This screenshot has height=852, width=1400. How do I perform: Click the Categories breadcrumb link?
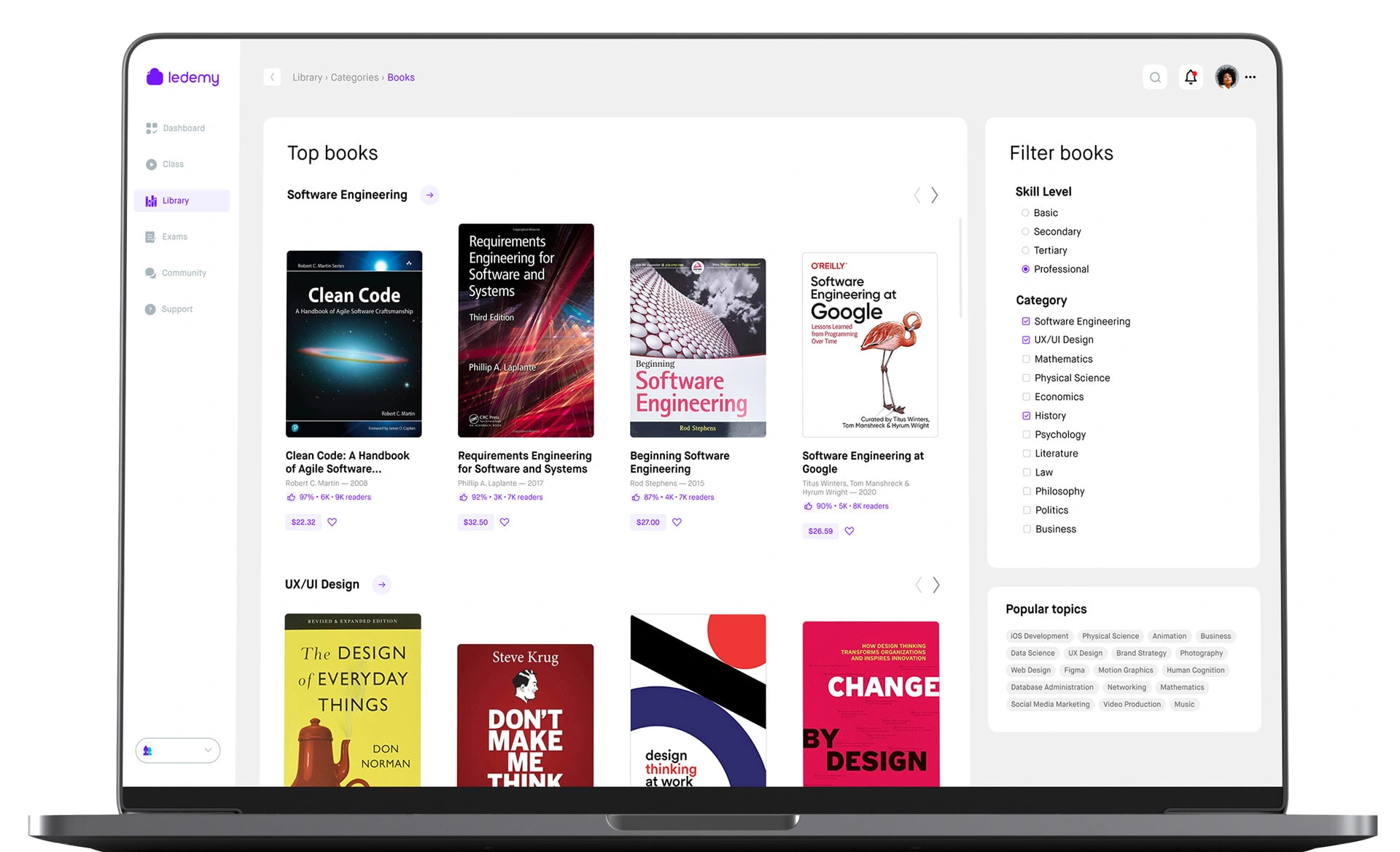pyautogui.click(x=354, y=77)
